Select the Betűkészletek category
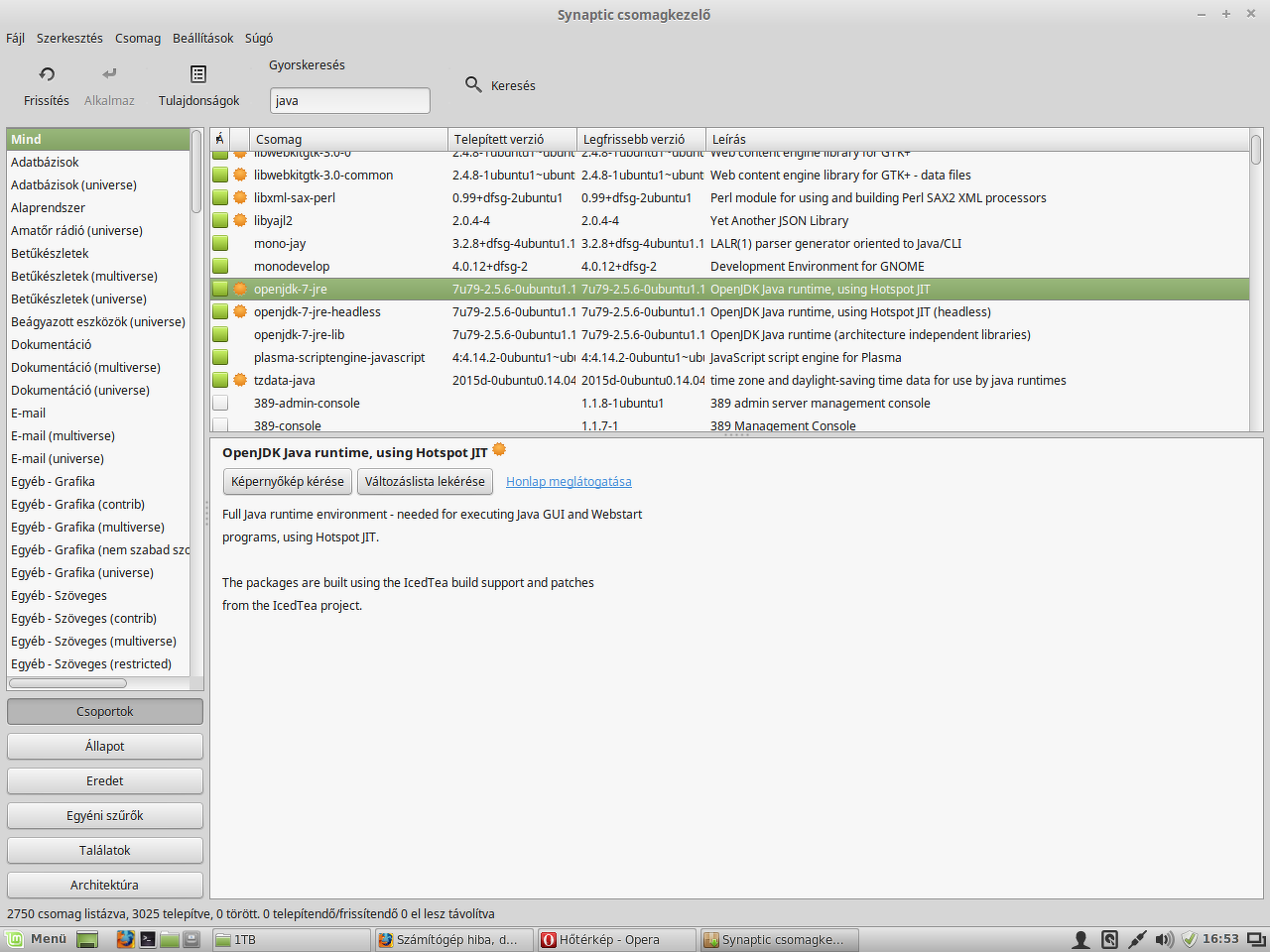This screenshot has width=1270, height=952. tap(98, 253)
